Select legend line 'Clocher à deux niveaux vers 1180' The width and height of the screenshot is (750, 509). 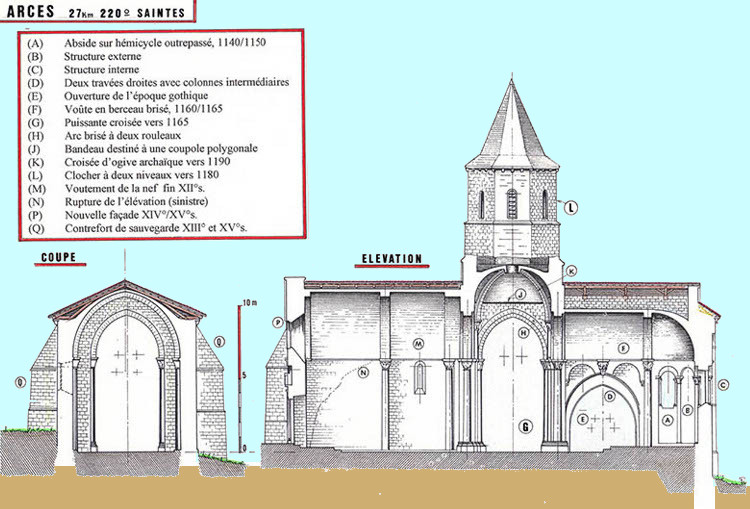click(142, 175)
